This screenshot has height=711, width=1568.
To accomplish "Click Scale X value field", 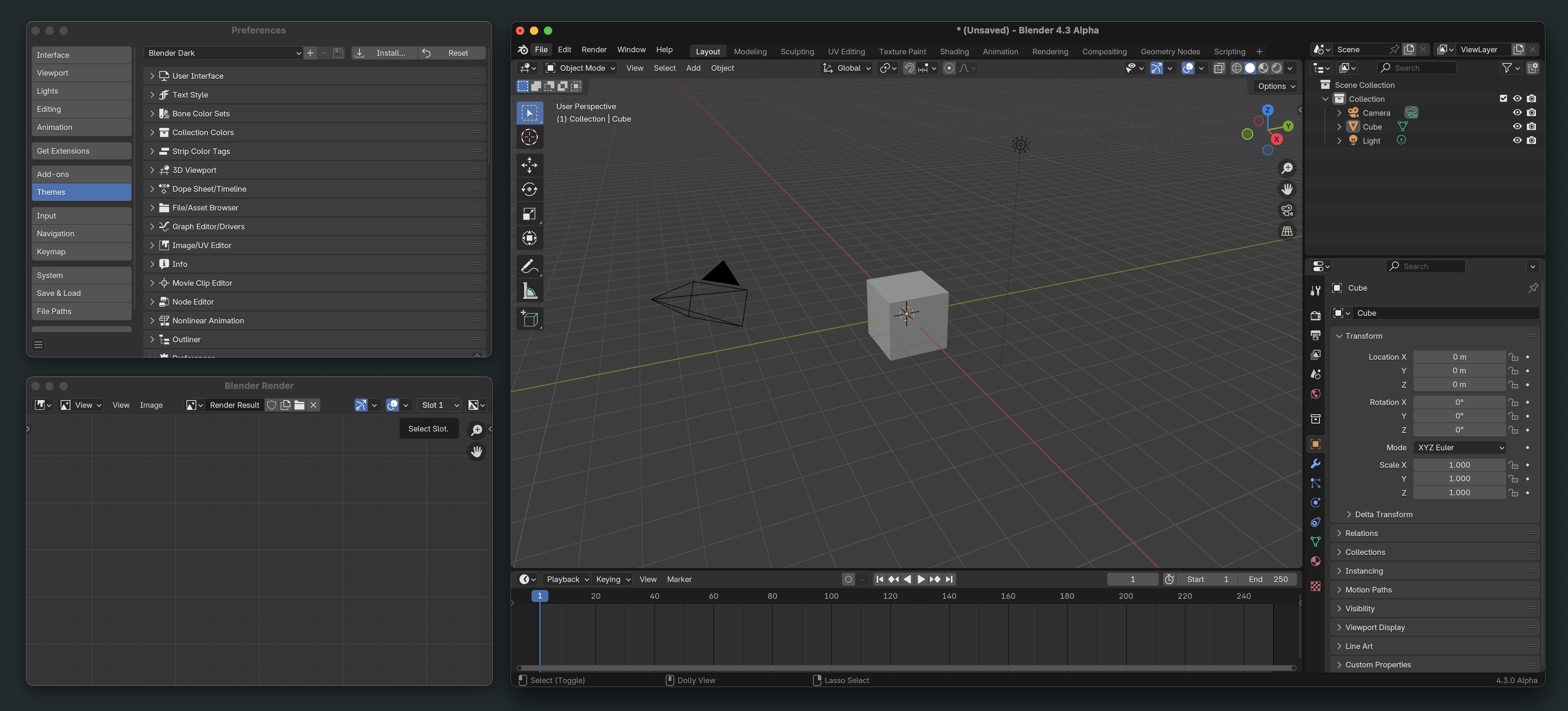I will (x=1459, y=465).
